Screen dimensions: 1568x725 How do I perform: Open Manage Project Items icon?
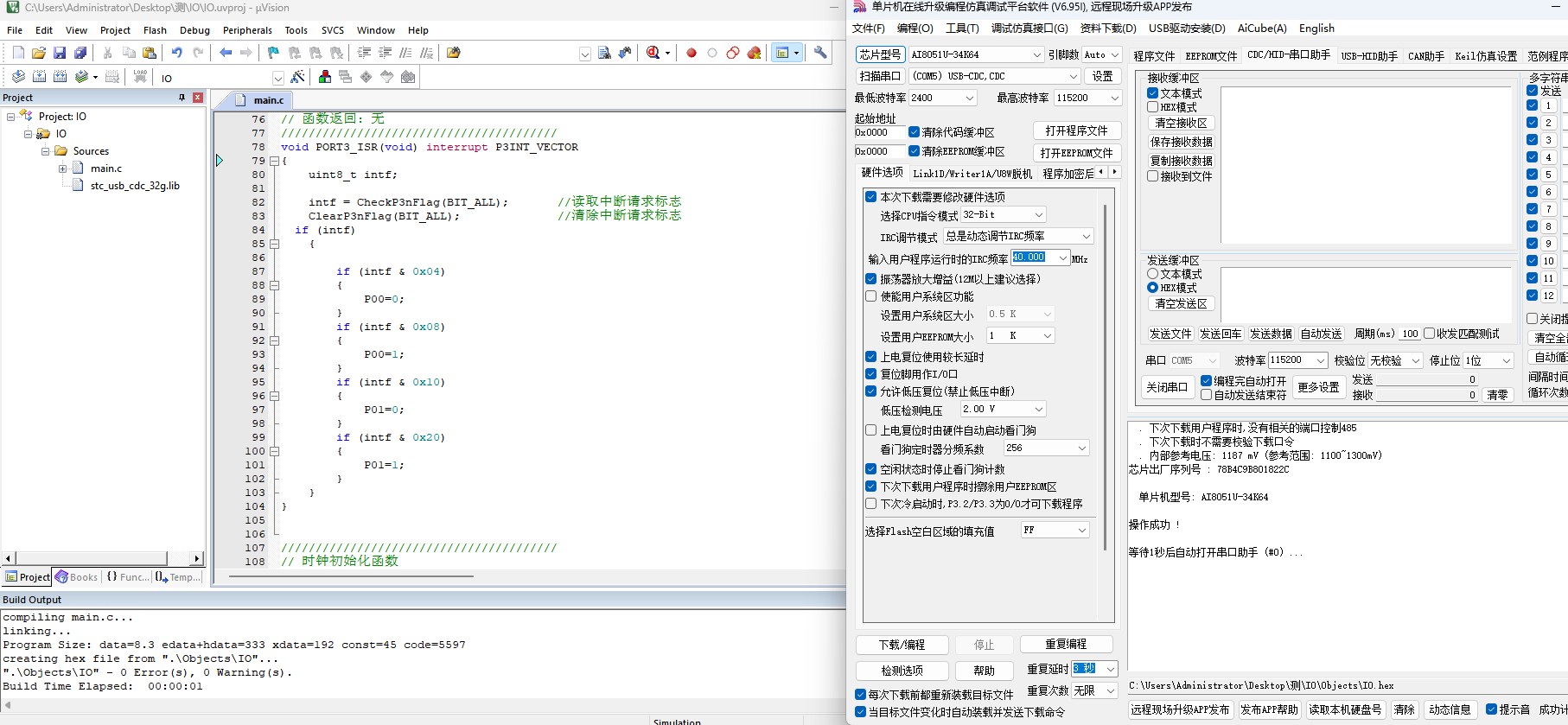(325, 77)
